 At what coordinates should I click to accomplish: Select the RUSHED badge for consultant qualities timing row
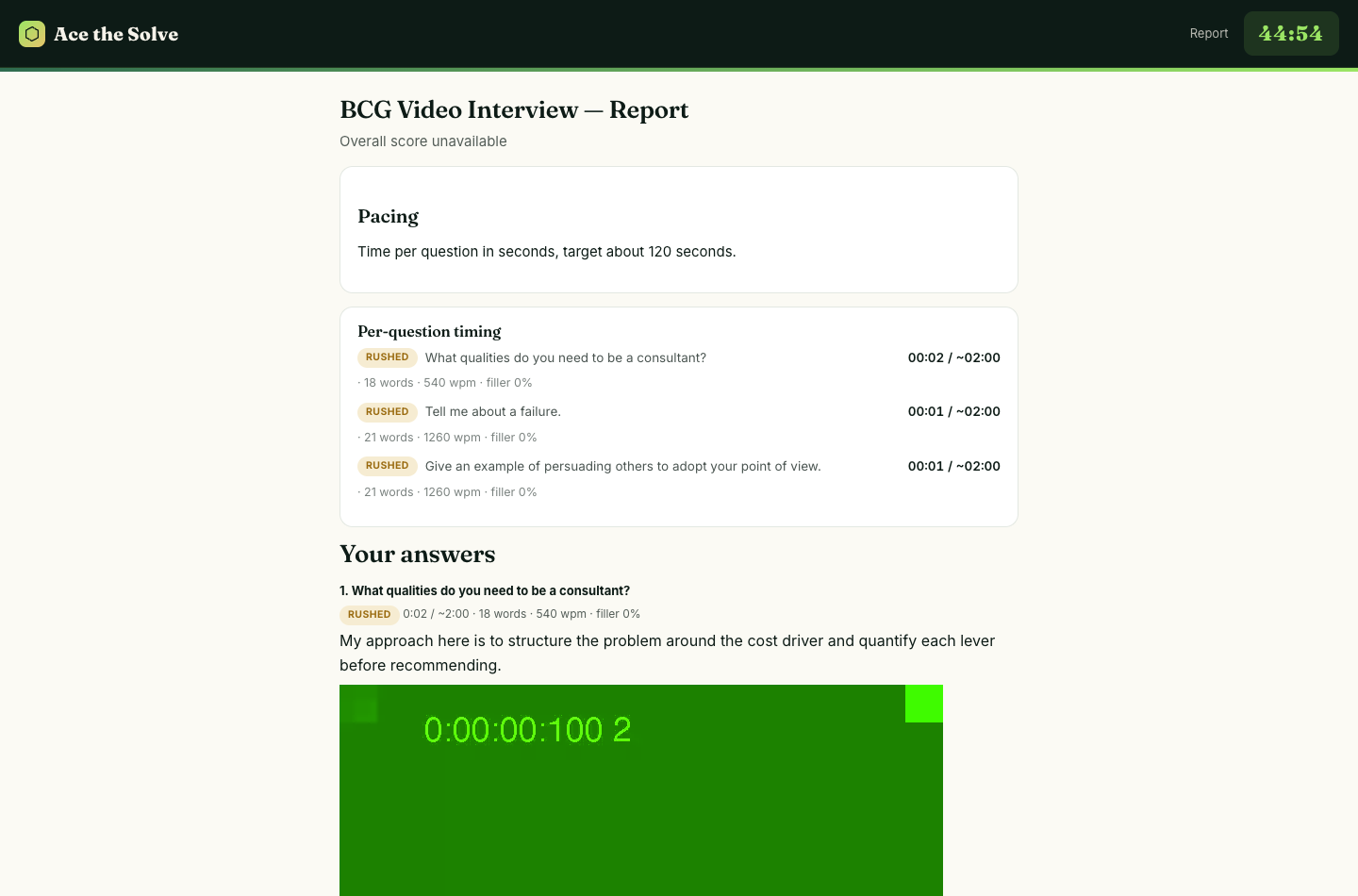387,357
